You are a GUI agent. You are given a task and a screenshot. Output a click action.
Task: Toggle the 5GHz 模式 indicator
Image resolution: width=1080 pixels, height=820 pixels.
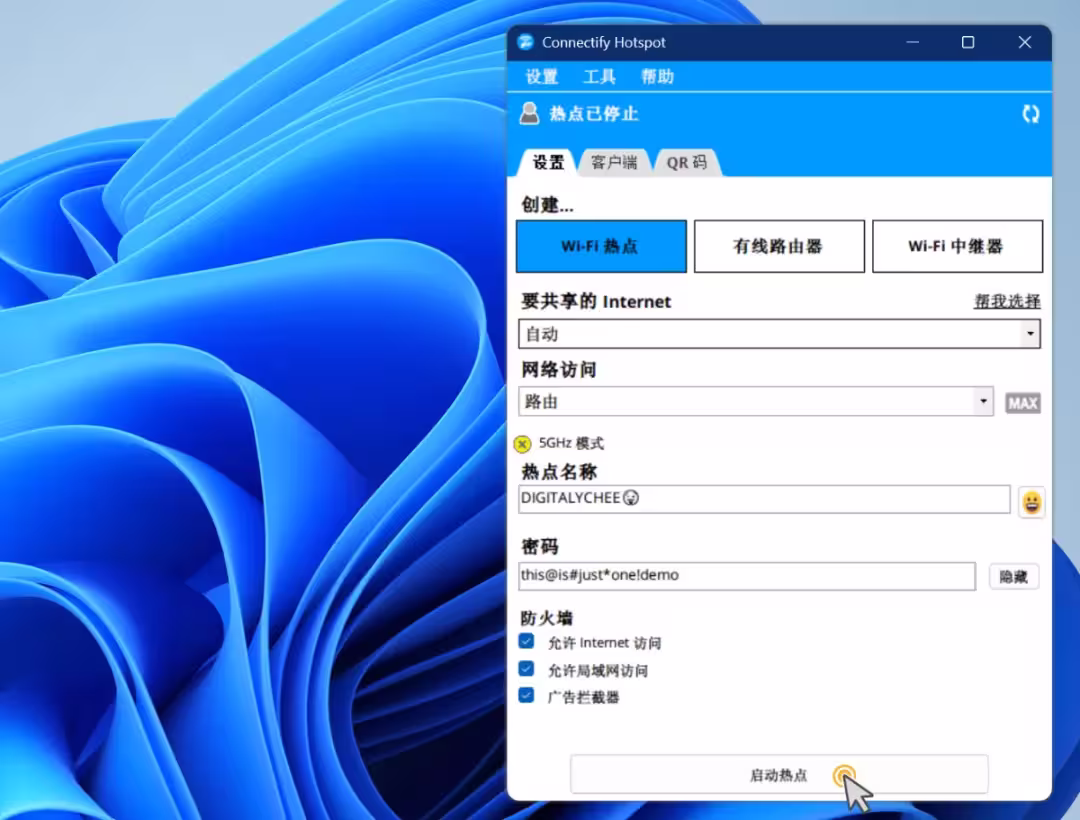[523, 444]
